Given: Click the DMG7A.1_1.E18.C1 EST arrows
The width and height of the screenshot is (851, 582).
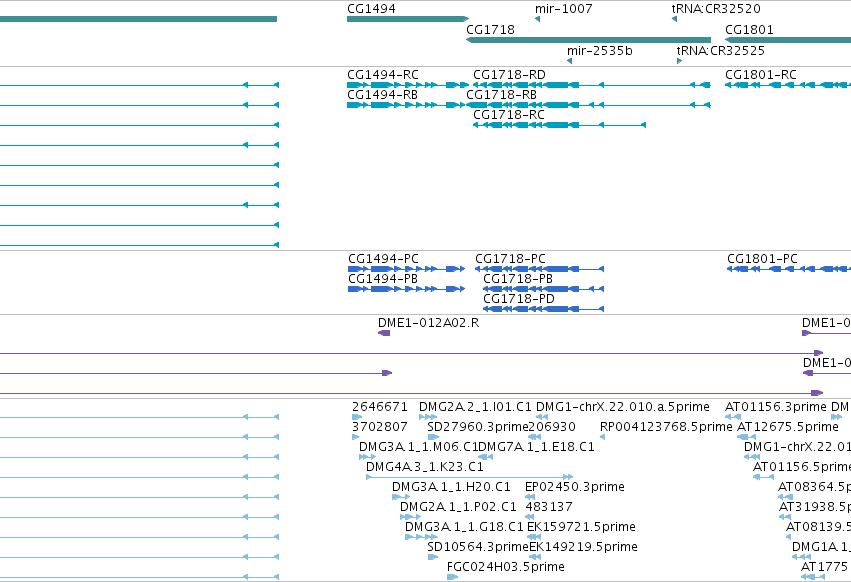Looking at the screenshot, I should coord(485,457).
